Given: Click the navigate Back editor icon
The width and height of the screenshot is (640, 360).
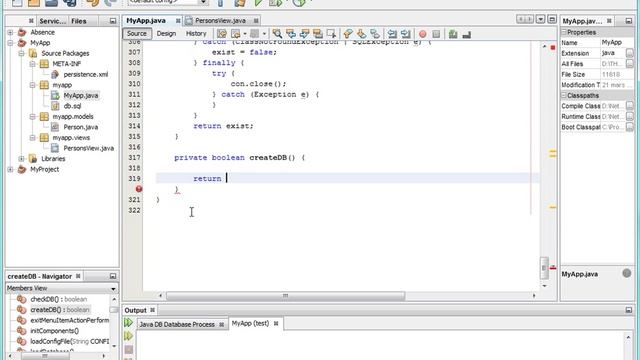Looking at the screenshot, I should click(236, 33).
